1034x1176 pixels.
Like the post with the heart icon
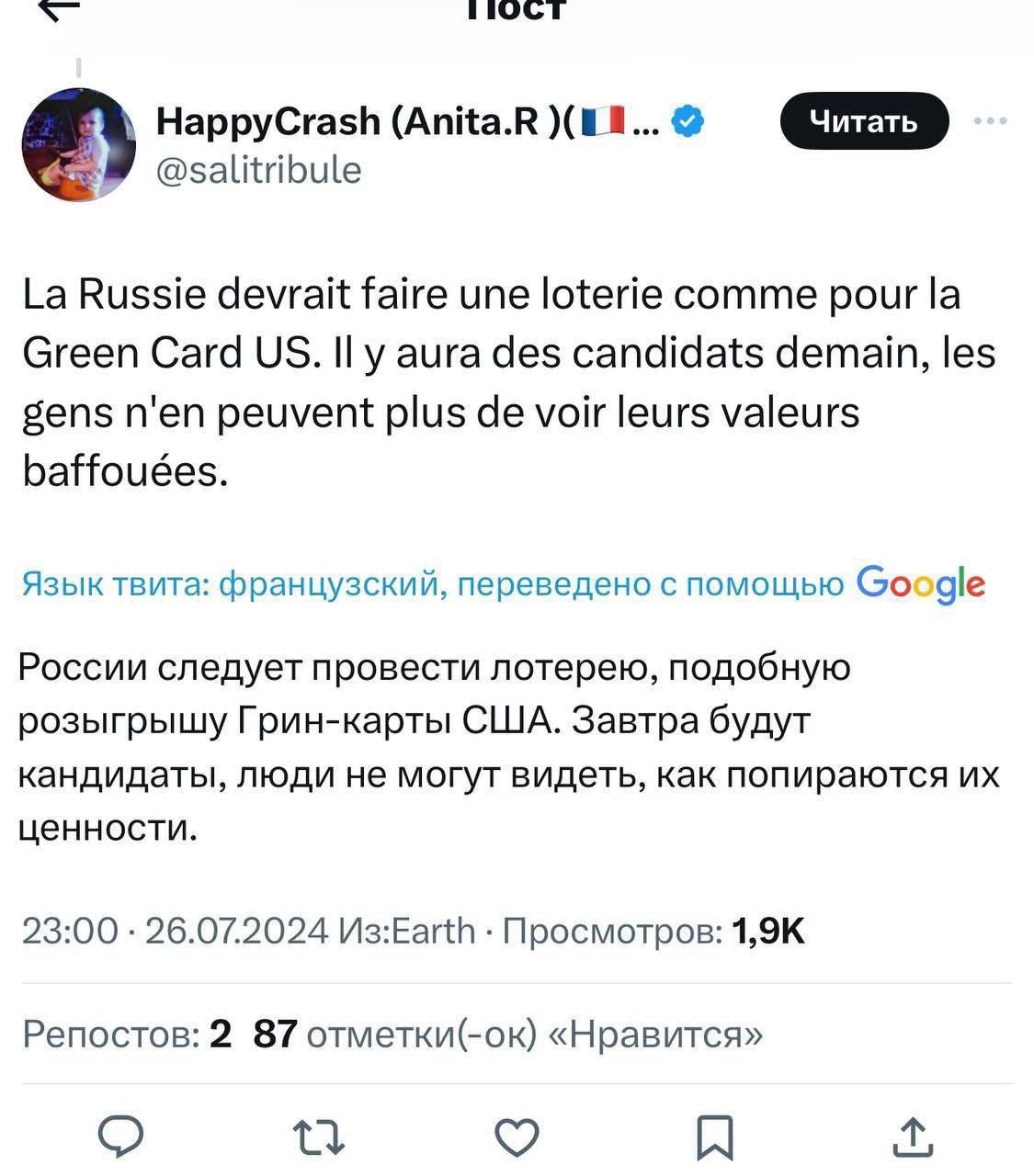[x=517, y=1137]
